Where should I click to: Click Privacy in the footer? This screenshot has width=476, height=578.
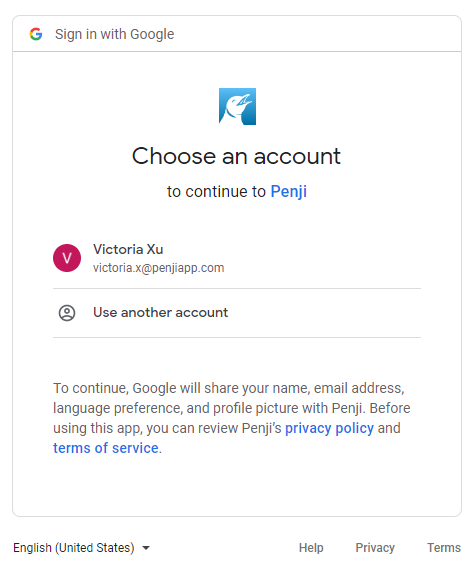pyautogui.click(x=375, y=548)
